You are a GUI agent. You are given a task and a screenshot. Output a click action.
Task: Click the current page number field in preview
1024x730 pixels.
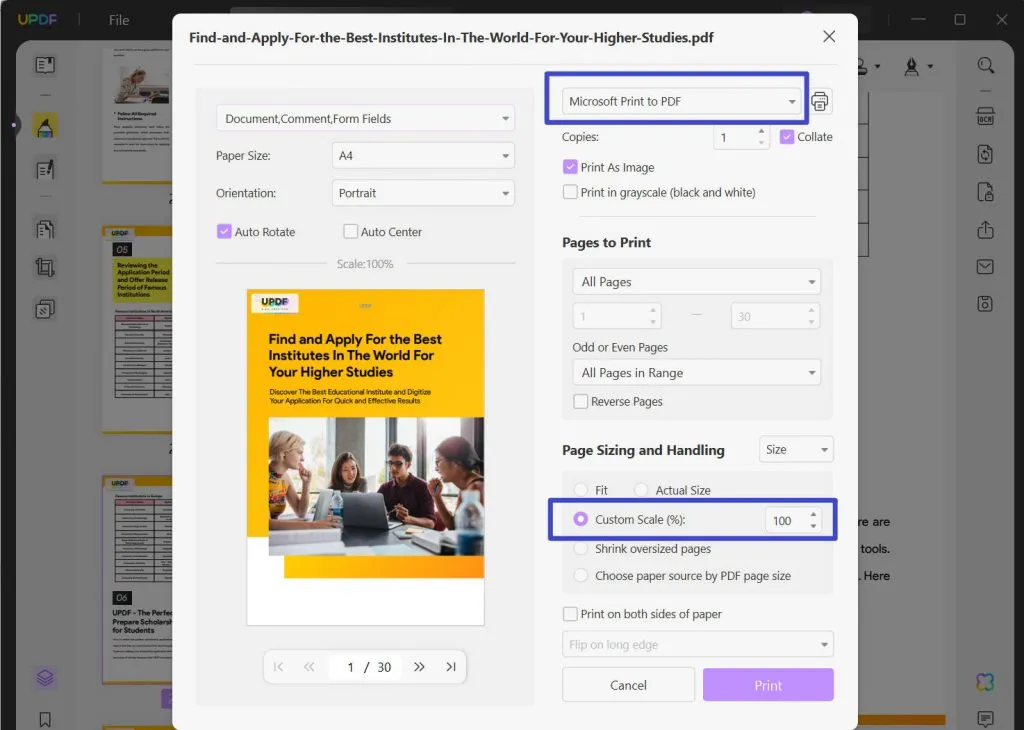tap(350, 667)
